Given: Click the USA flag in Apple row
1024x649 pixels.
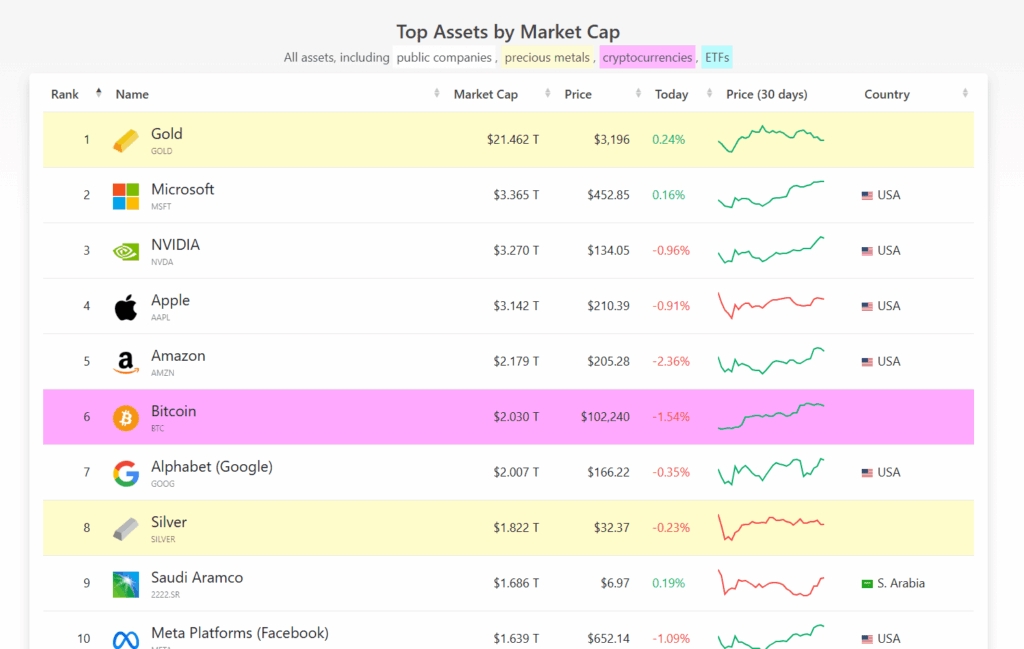Looking at the screenshot, I should [867, 306].
